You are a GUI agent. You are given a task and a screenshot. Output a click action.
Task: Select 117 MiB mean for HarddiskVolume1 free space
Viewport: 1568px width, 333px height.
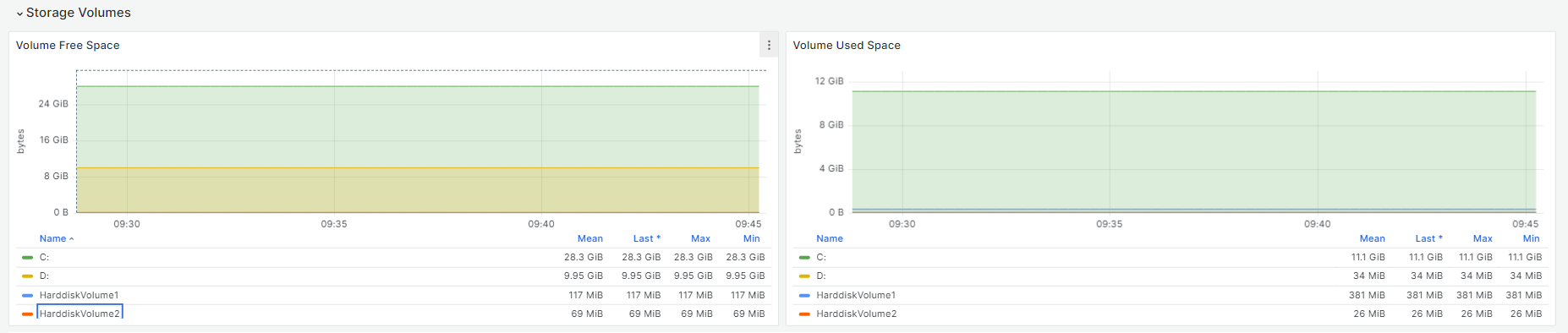pos(586,295)
